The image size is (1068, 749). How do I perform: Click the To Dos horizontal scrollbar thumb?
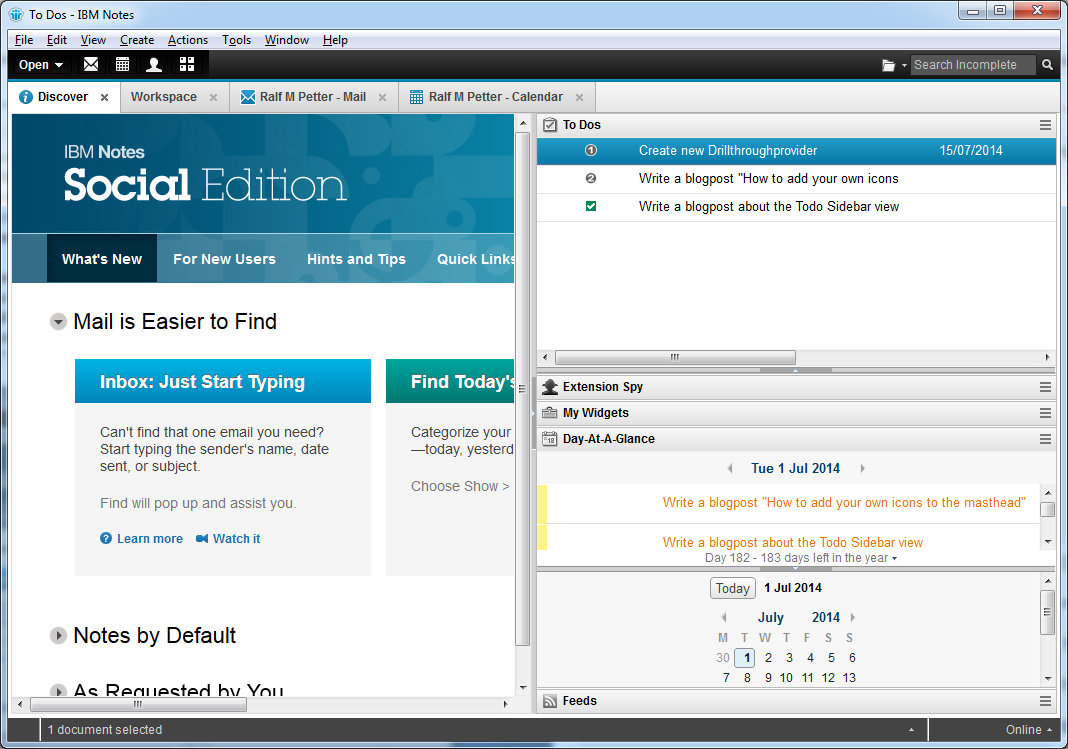pos(675,357)
